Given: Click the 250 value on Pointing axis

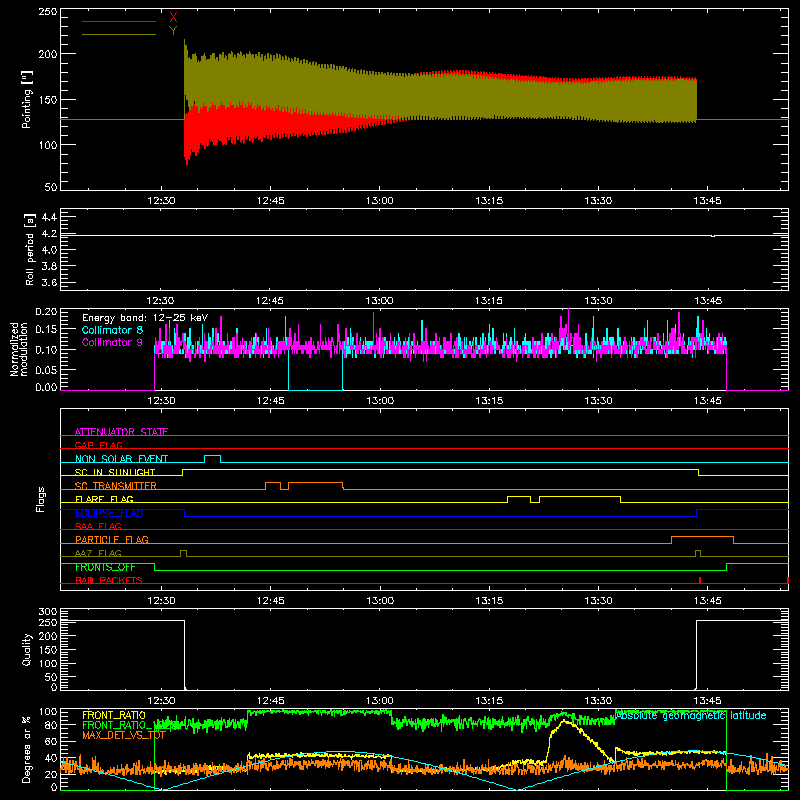Looking at the screenshot, I should point(48,12).
